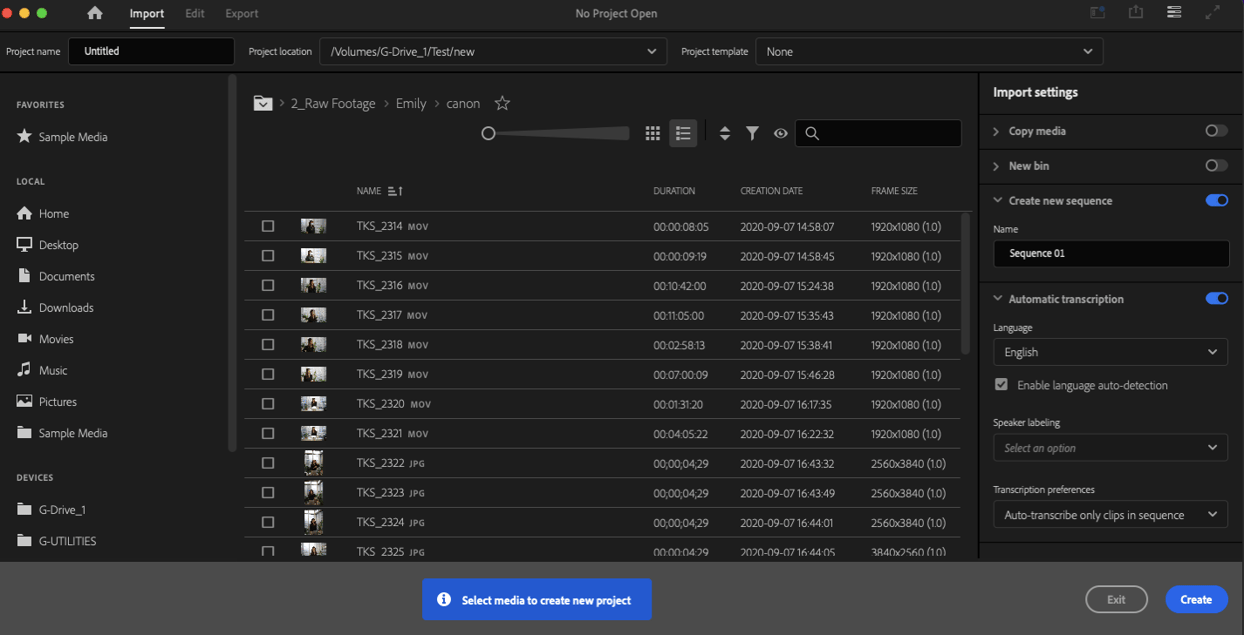Adjust the thumbnail size slider

[x=489, y=132]
